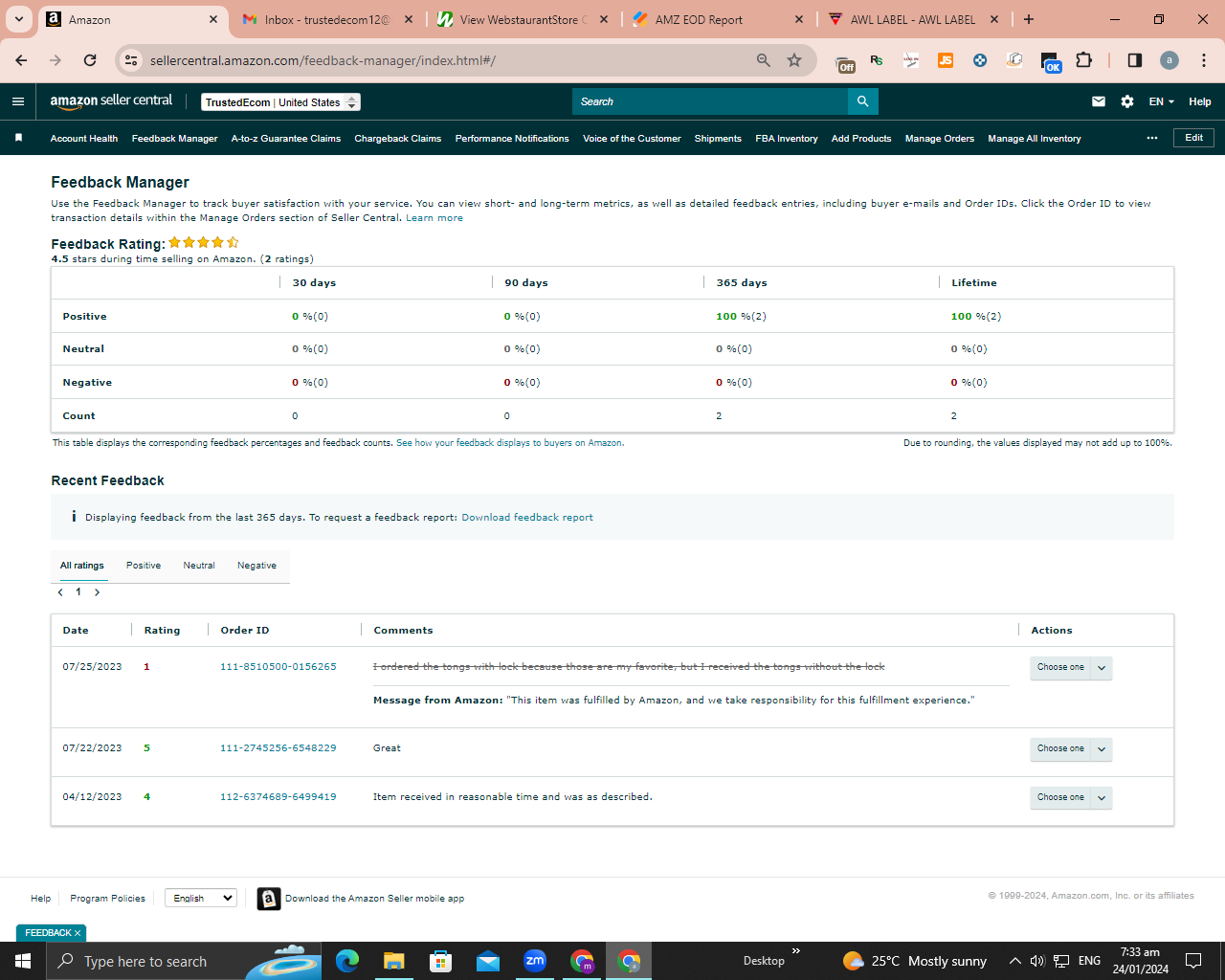Click the zoom magnifier in address bar
This screenshot has width=1225, height=980.
coord(764,60)
